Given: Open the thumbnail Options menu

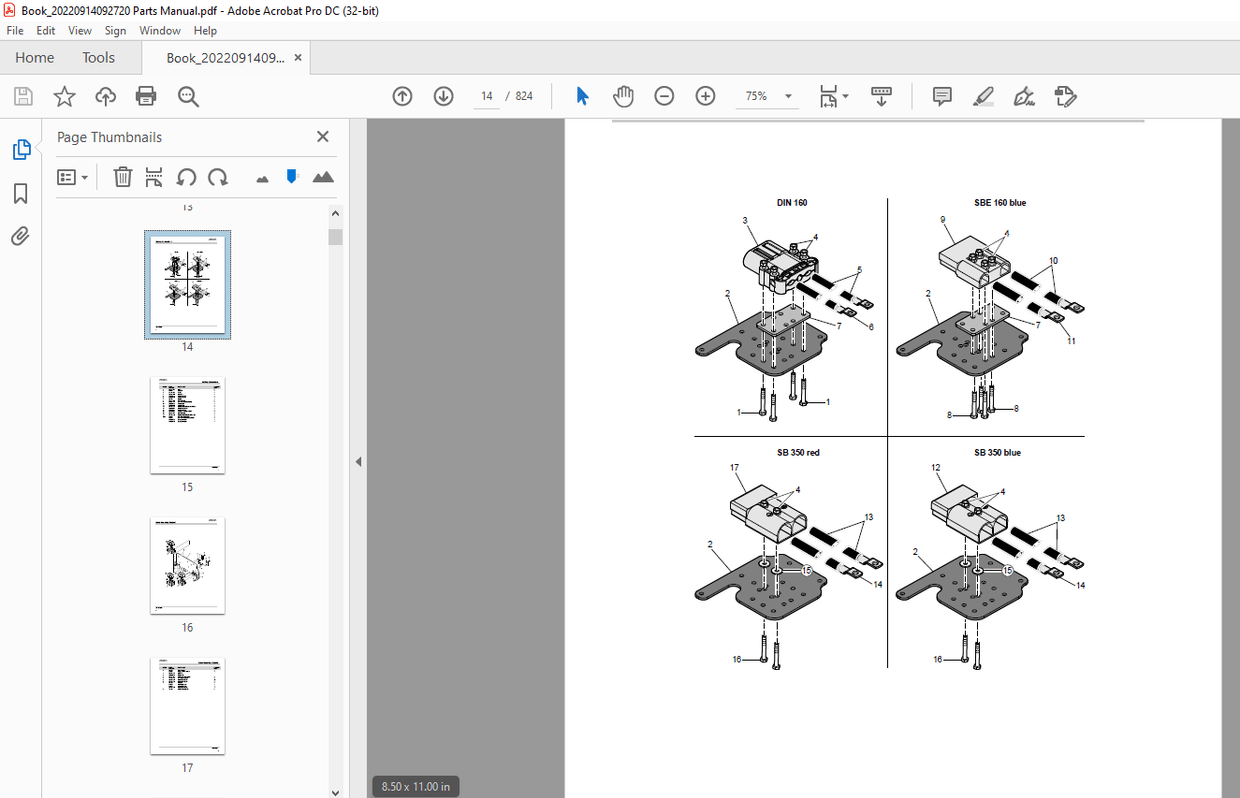Looking at the screenshot, I should pos(72,177).
